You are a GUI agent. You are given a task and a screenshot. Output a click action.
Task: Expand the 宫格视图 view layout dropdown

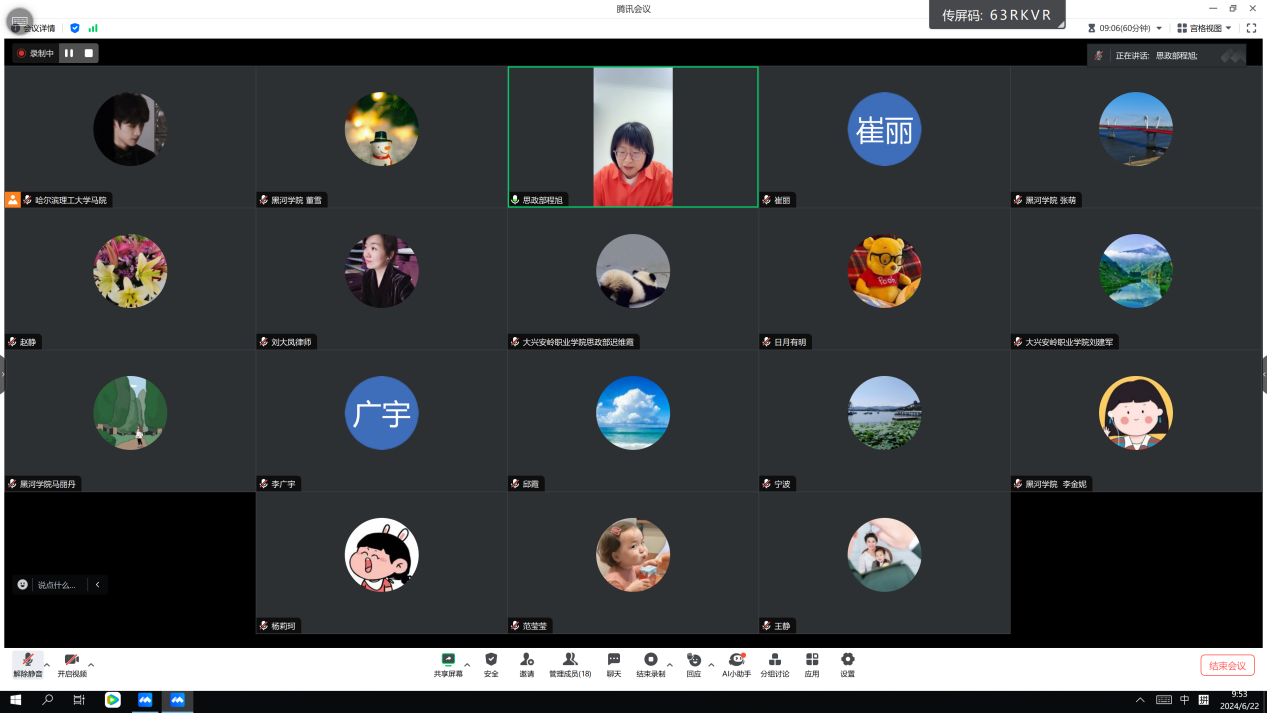[x=1204, y=28]
